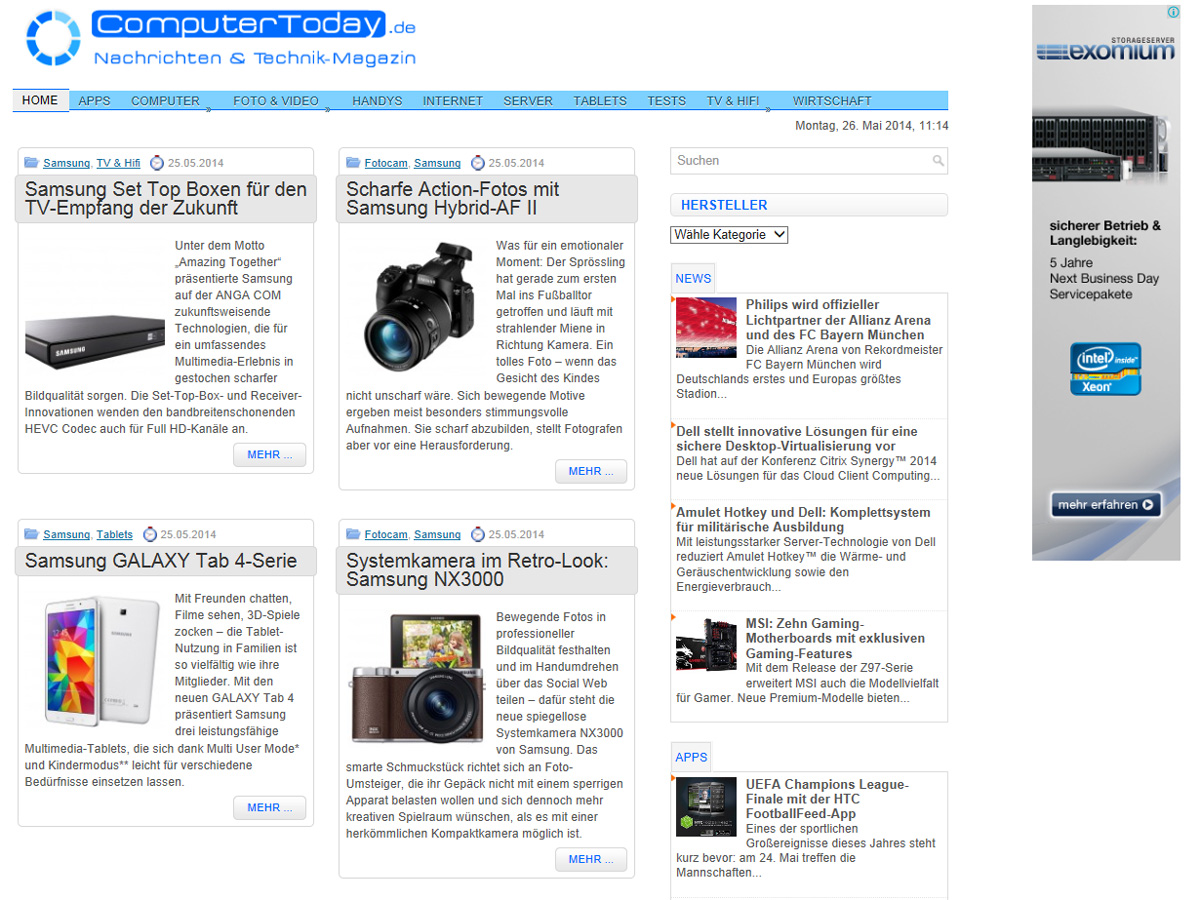Click MEHR button under Systemkamera NX3000
The width and height of the screenshot is (1200, 900).
[591, 860]
